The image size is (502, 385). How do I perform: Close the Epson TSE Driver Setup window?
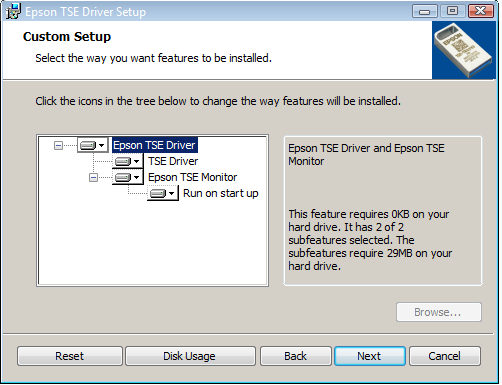(480, 11)
